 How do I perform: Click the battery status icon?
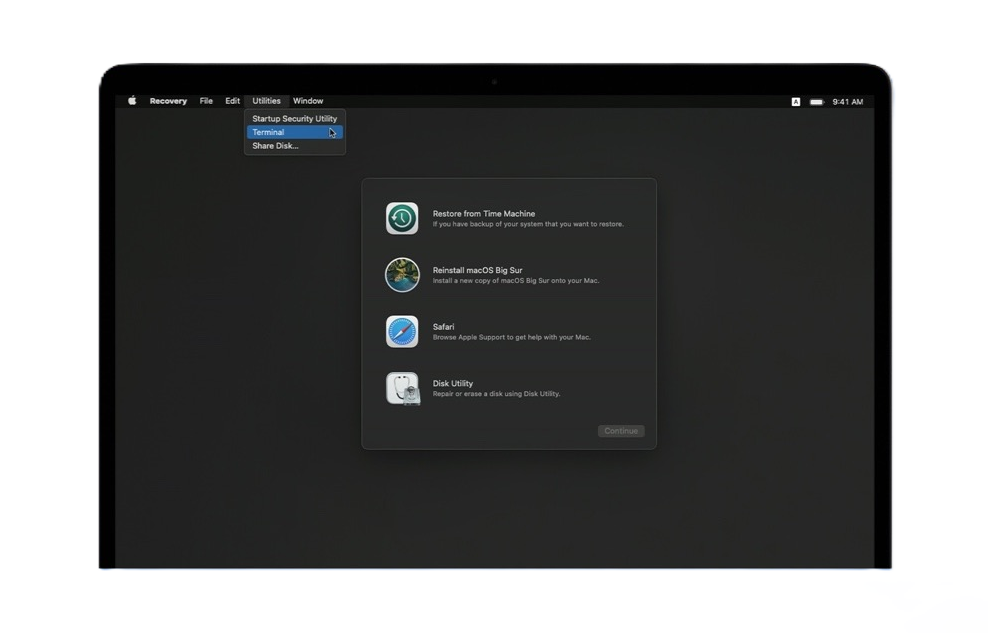pos(817,101)
